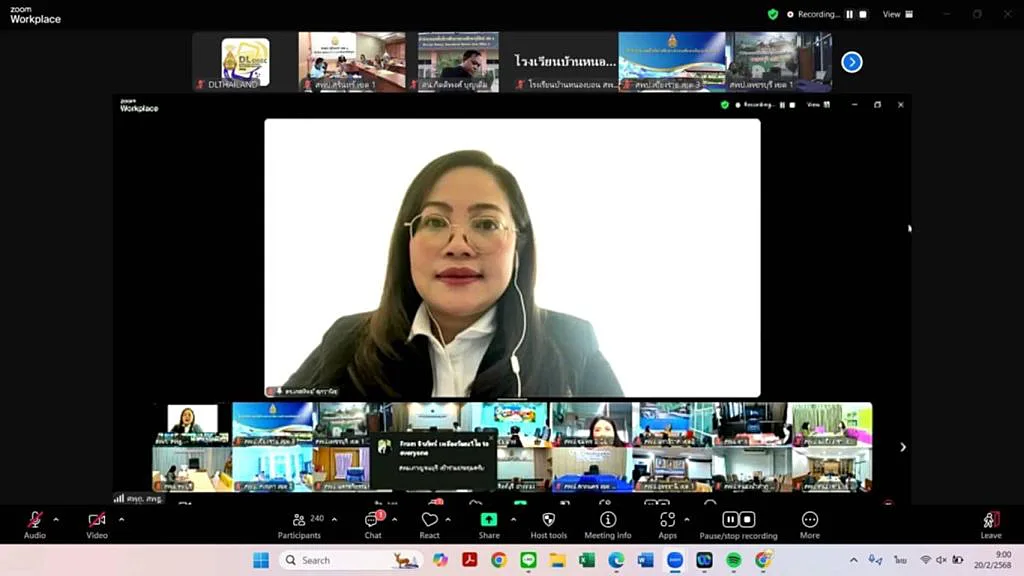
Task: Click the Leave meeting button
Action: point(991,525)
